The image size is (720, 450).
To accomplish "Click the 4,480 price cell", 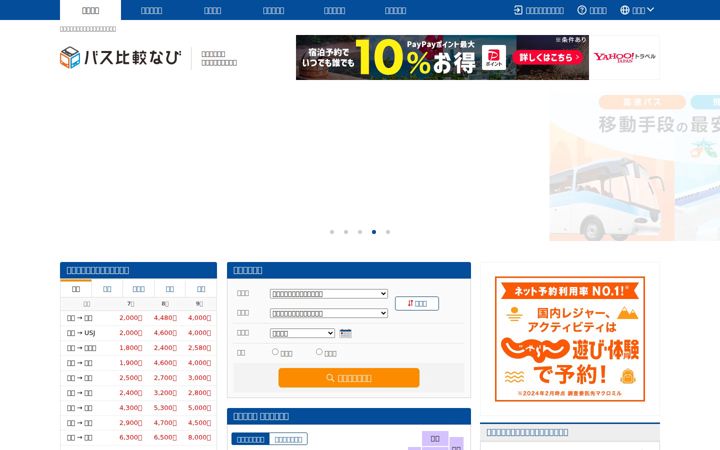I will coord(165,318).
